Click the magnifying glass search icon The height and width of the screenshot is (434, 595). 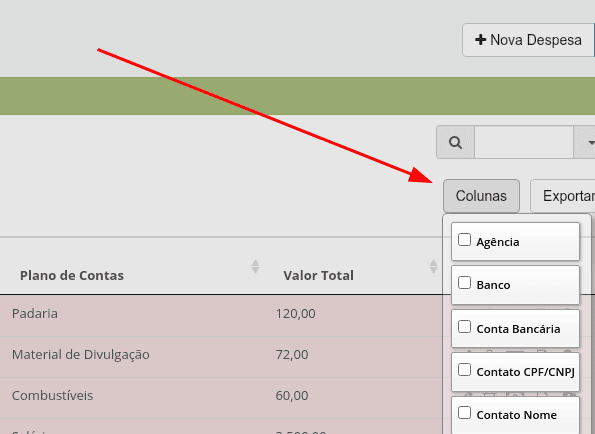coord(455,143)
